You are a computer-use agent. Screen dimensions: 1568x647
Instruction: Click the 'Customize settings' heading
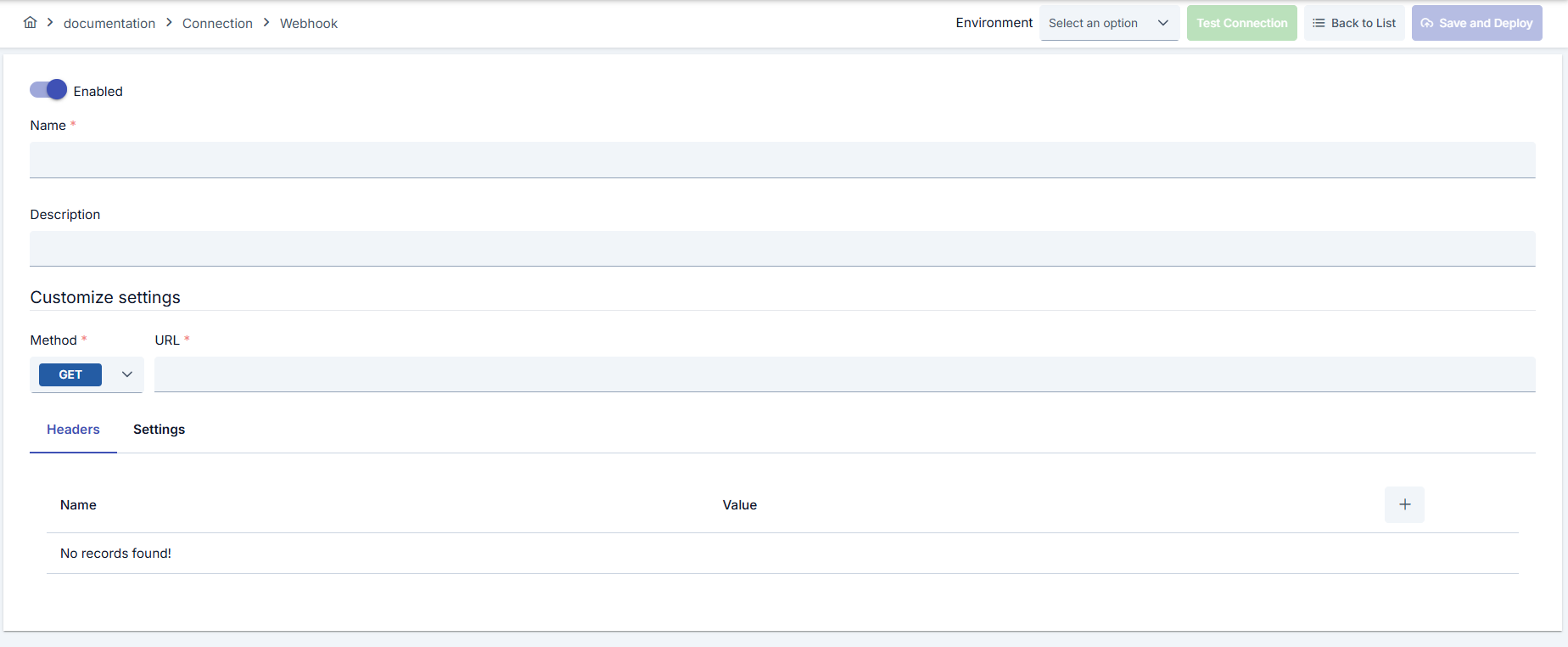105,297
